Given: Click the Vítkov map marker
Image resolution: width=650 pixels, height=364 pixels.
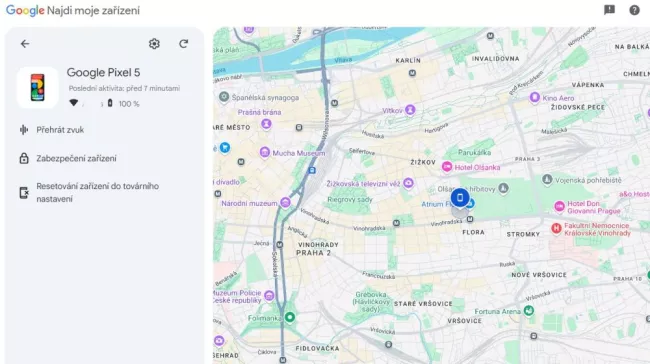Looking at the screenshot, I should 410,110.
